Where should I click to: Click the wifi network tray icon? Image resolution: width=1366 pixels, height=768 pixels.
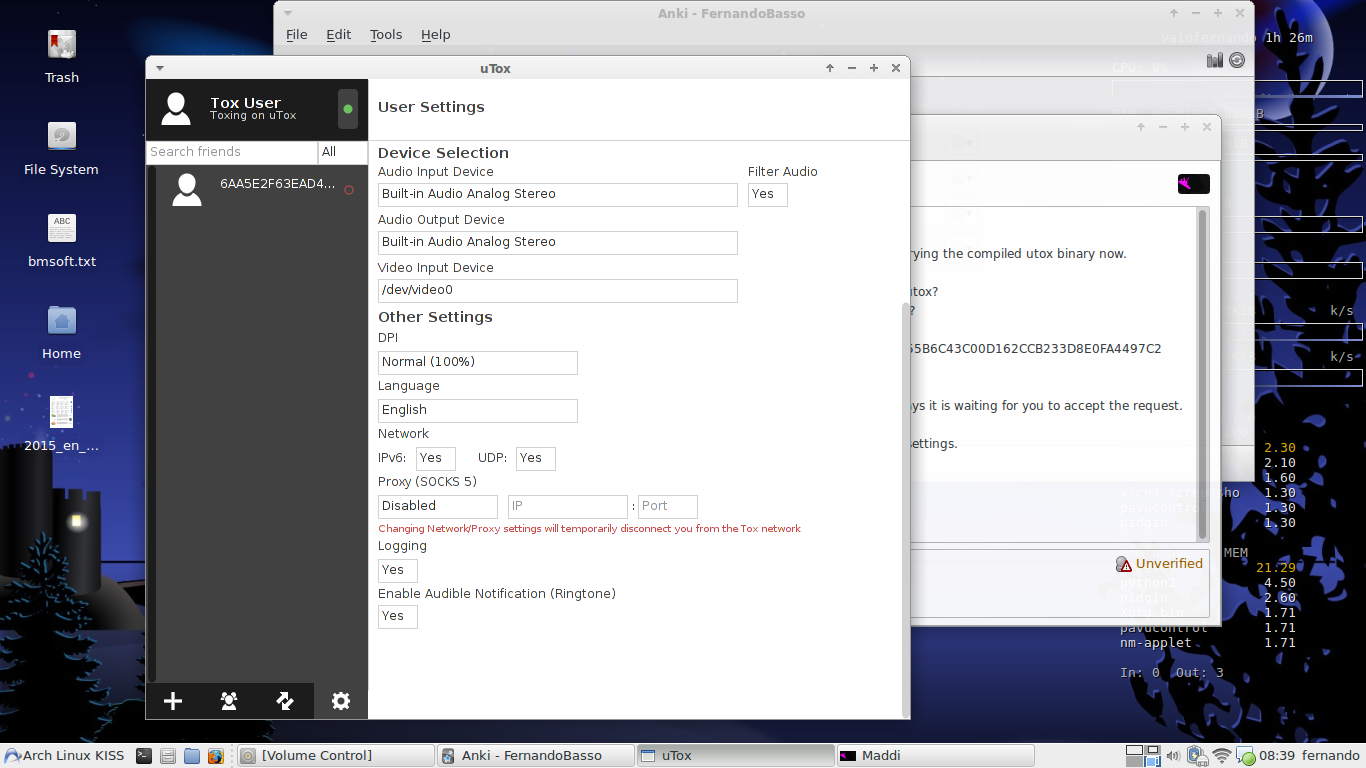[x=1222, y=756]
